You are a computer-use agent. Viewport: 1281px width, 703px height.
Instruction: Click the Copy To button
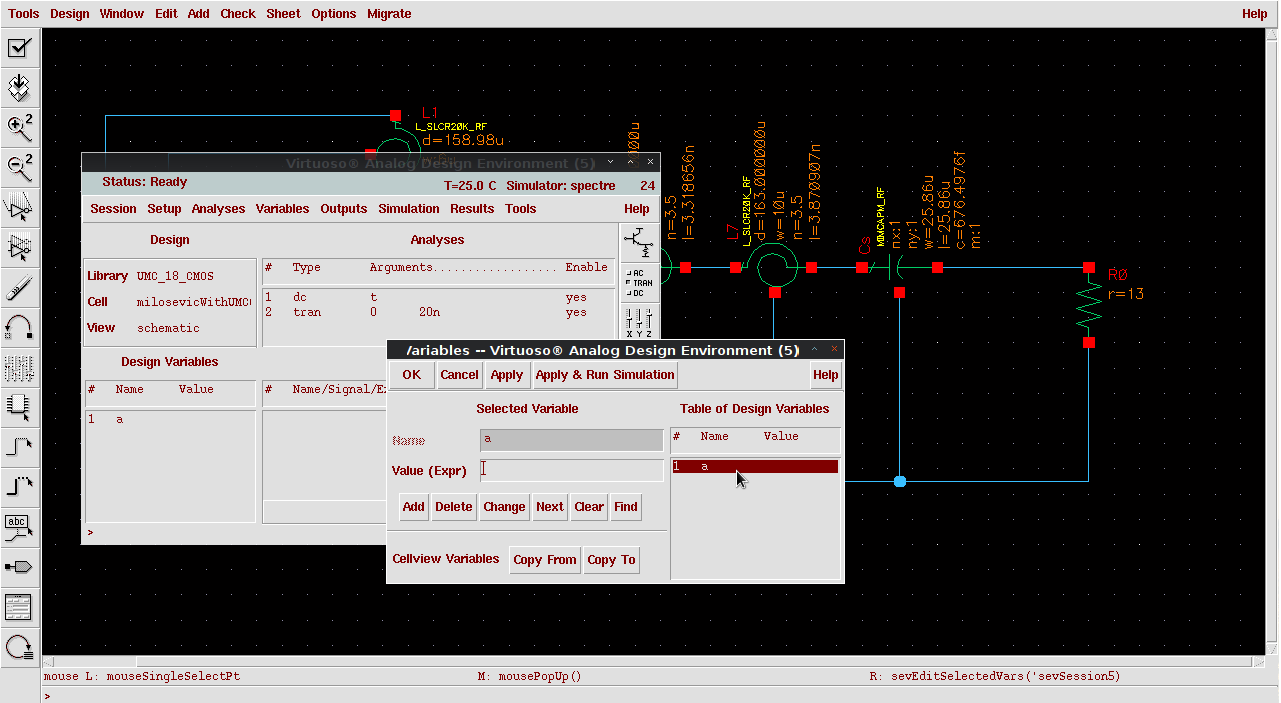click(612, 560)
